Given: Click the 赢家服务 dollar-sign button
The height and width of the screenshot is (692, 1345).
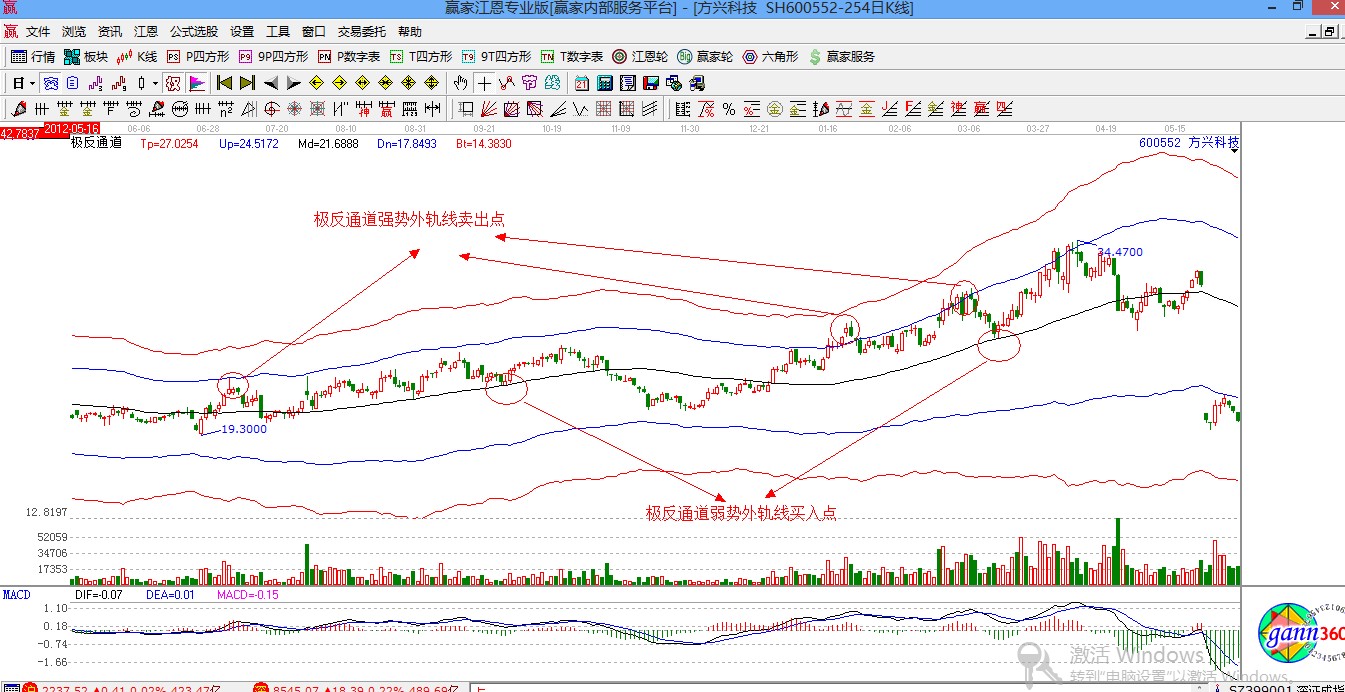Looking at the screenshot, I should [x=841, y=57].
